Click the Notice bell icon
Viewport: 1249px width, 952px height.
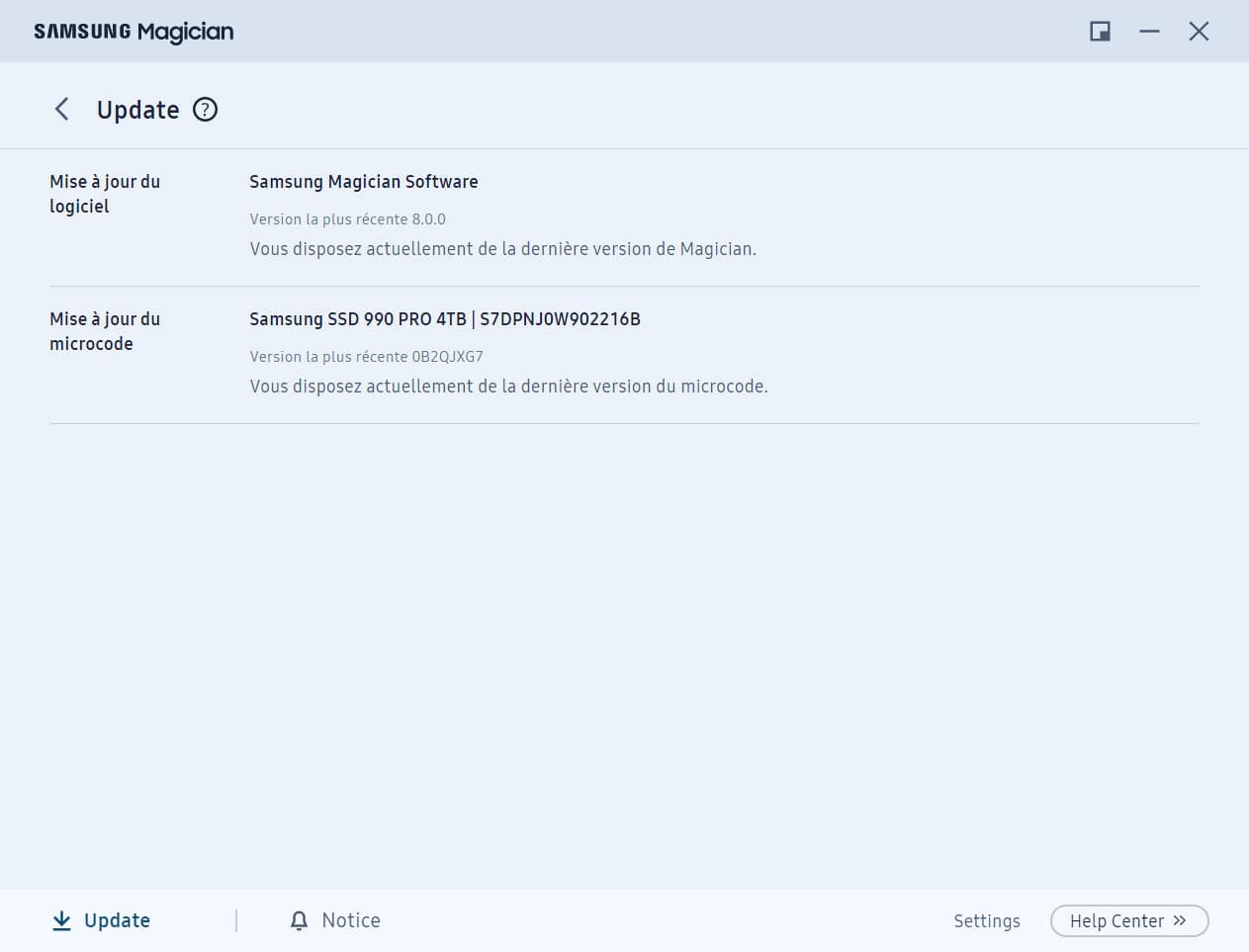tap(299, 920)
